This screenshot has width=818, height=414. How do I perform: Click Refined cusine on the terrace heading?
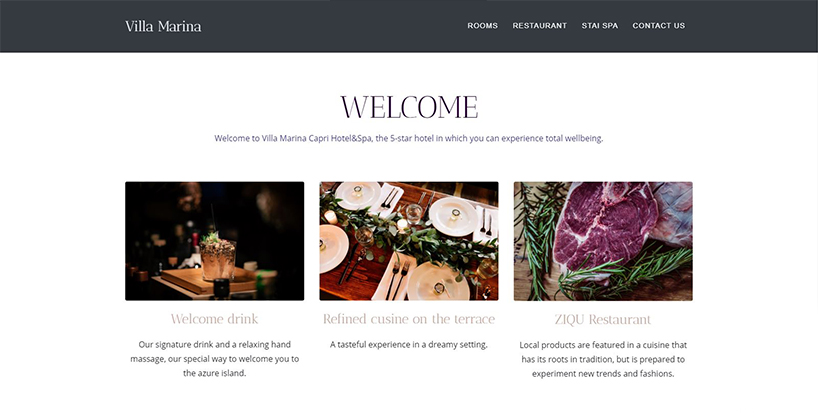409,319
